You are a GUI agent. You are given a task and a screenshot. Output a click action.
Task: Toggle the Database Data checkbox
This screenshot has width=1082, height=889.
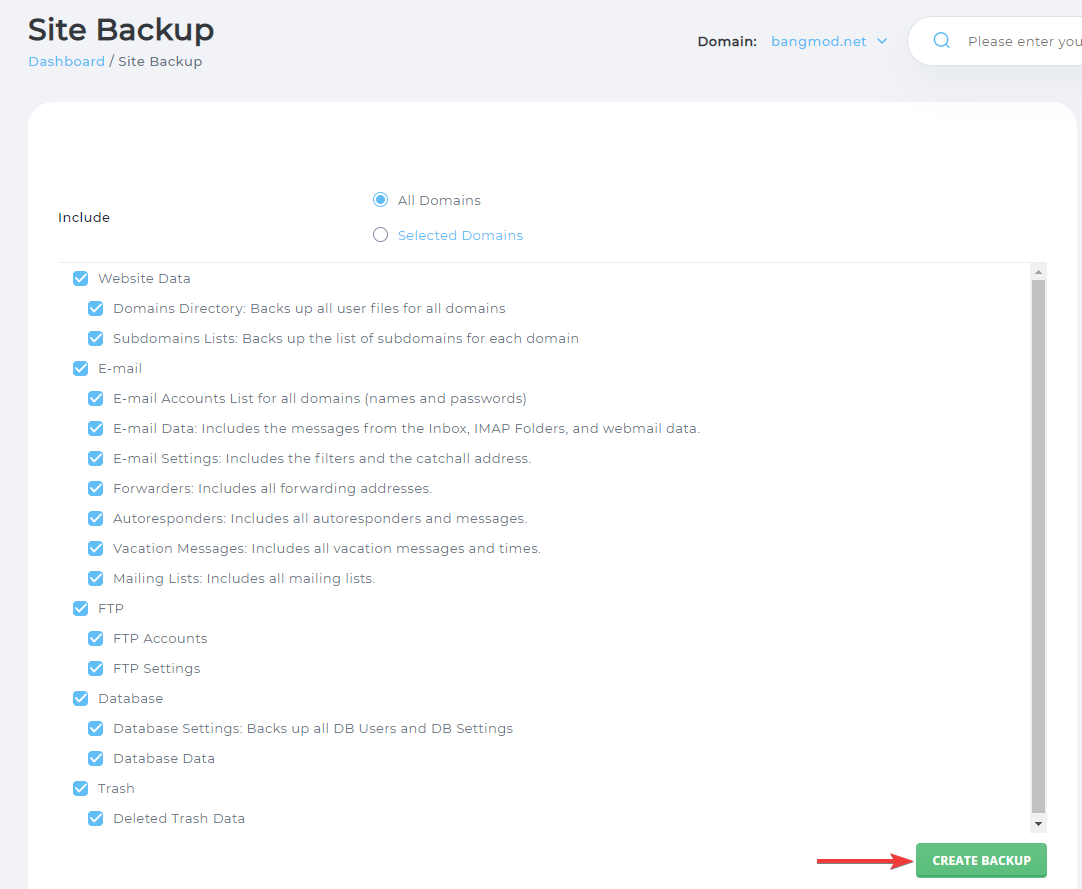click(x=96, y=759)
